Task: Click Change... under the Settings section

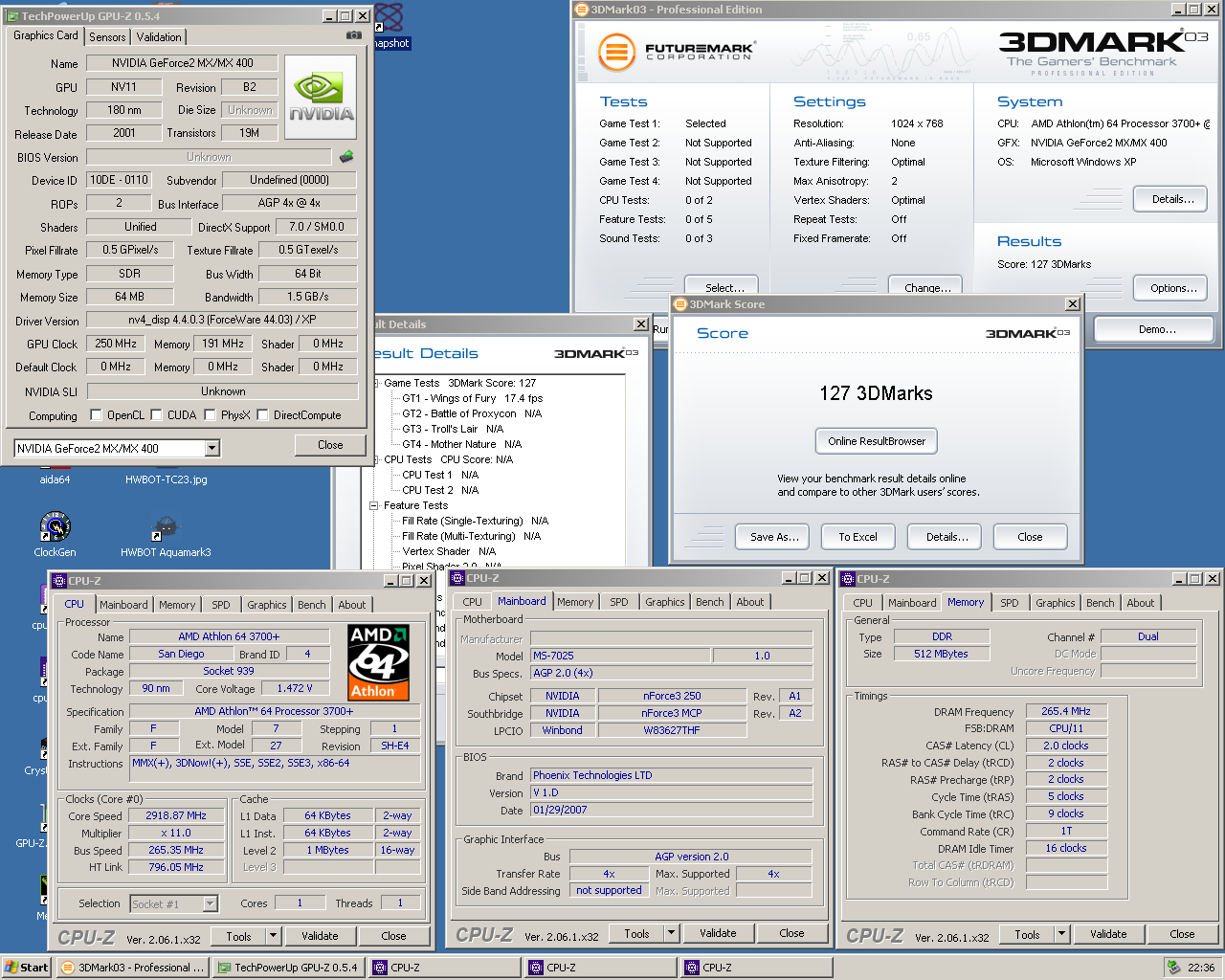Action: pos(926,287)
